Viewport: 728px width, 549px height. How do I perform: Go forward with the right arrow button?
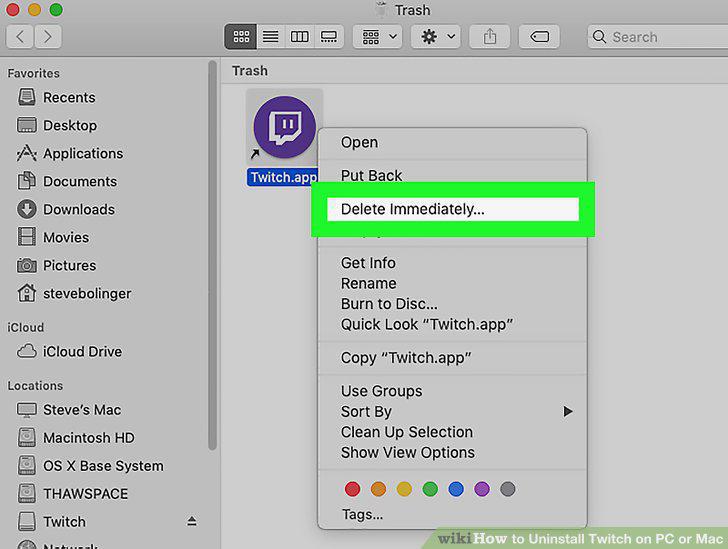(x=47, y=37)
